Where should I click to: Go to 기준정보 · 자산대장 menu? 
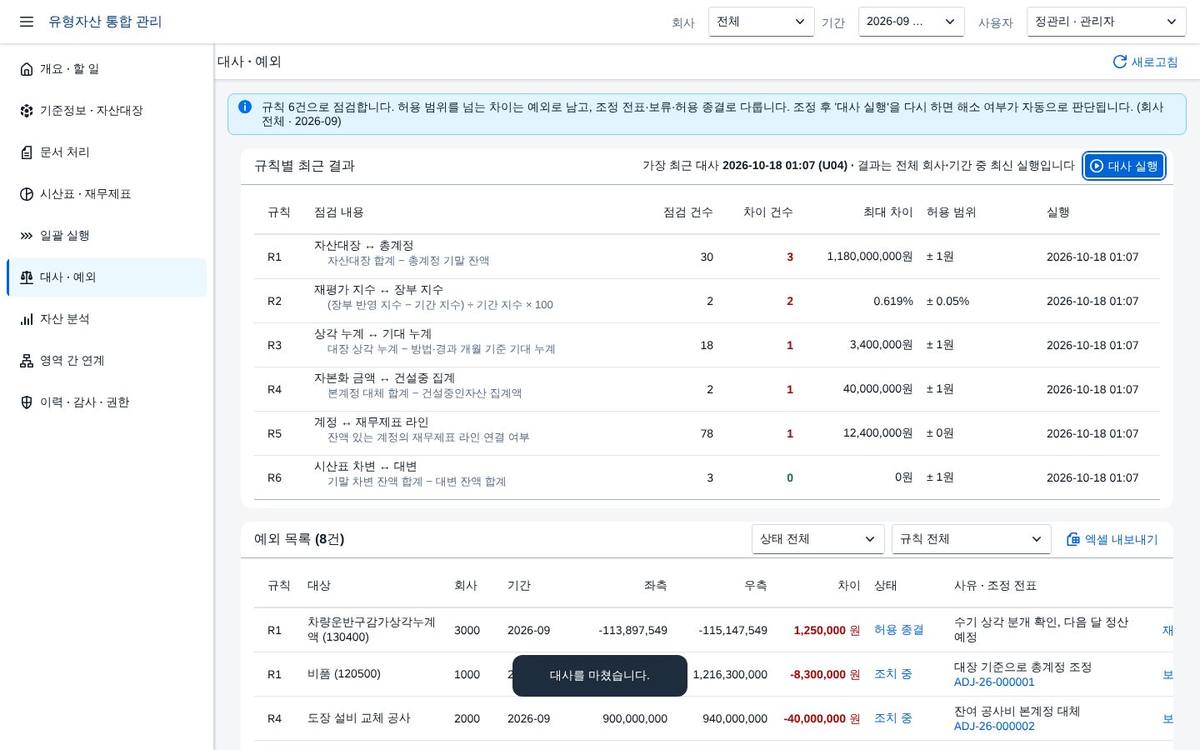pos(107,111)
